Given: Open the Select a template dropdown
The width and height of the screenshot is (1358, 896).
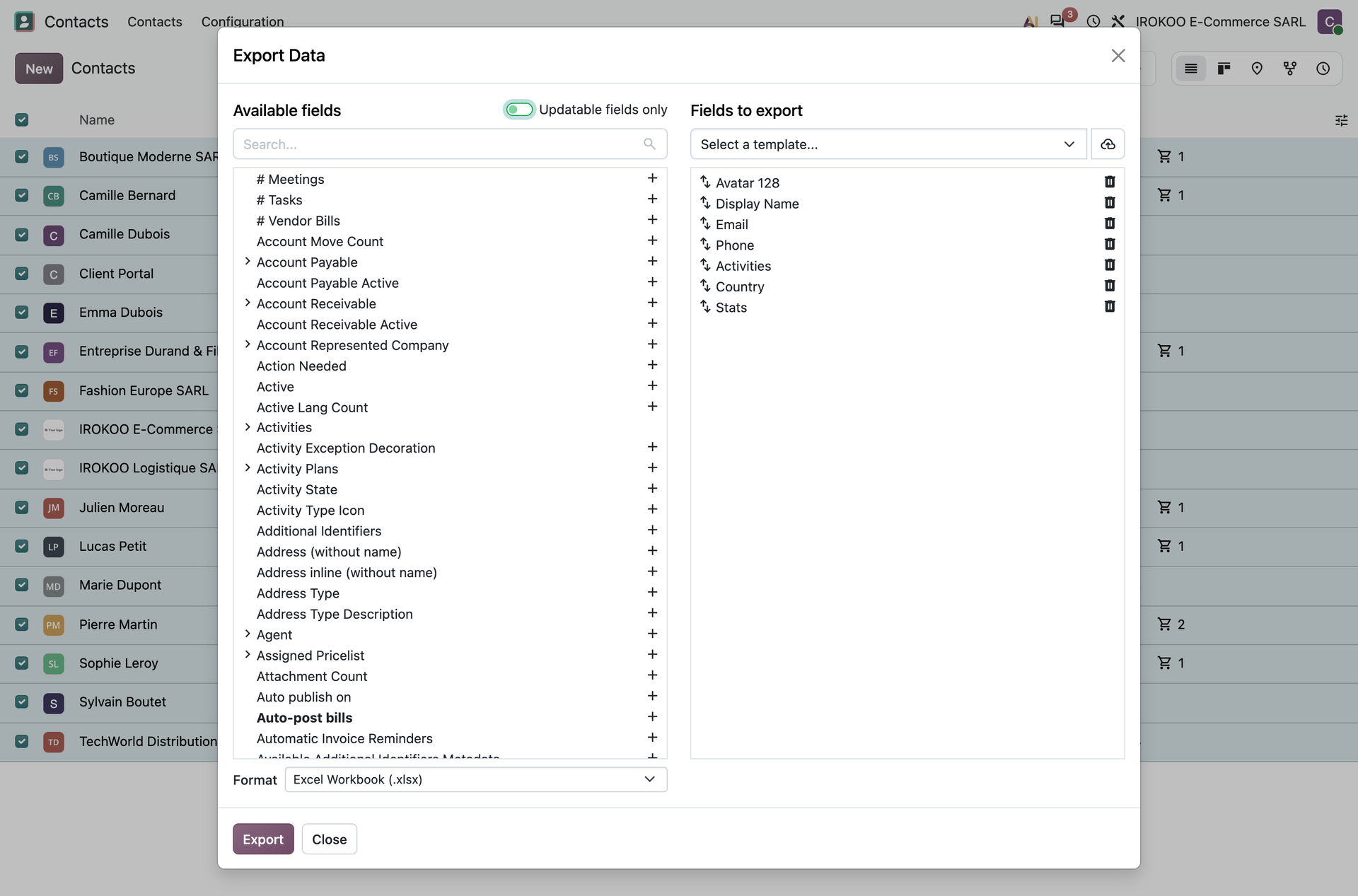Looking at the screenshot, I should tap(888, 144).
